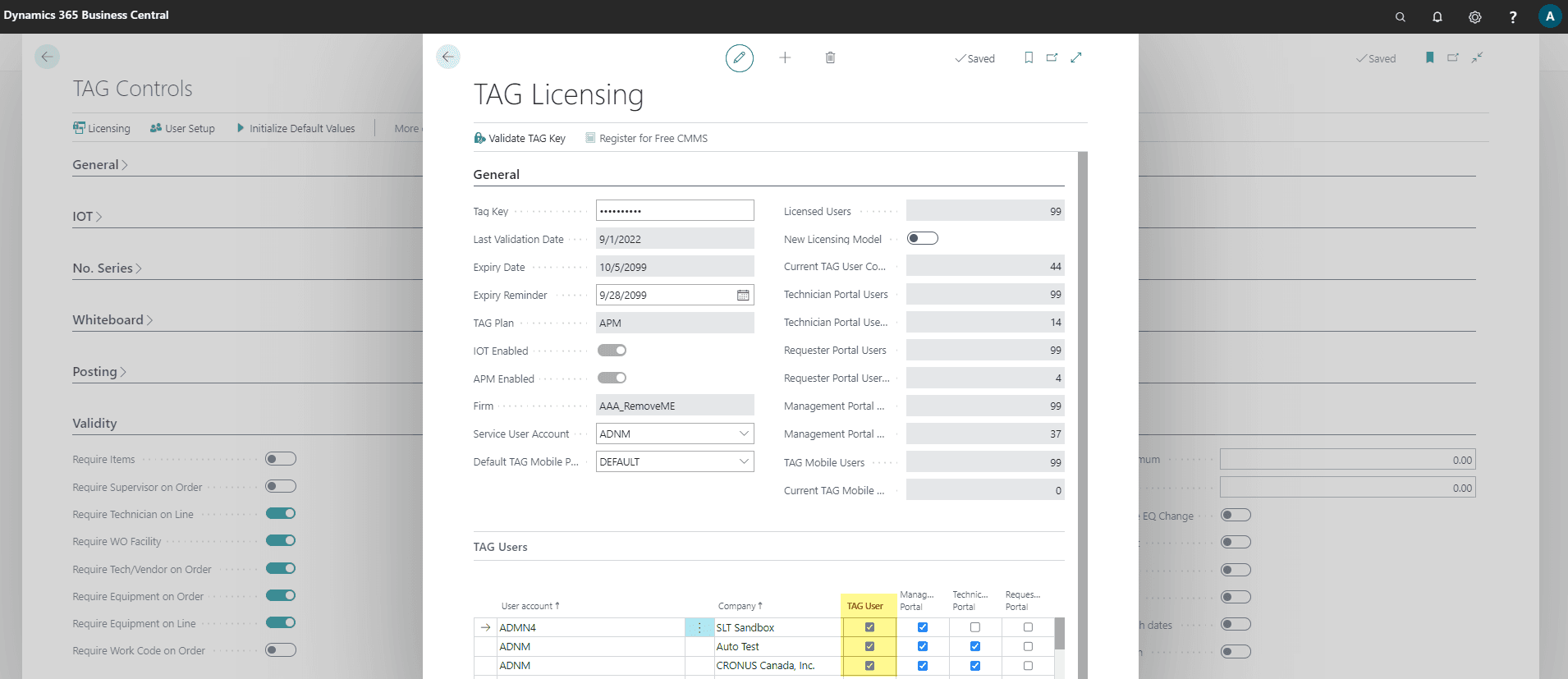Click TAG Users section heading
The width and height of the screenshot is (1568, 679).
click(500, 547)
